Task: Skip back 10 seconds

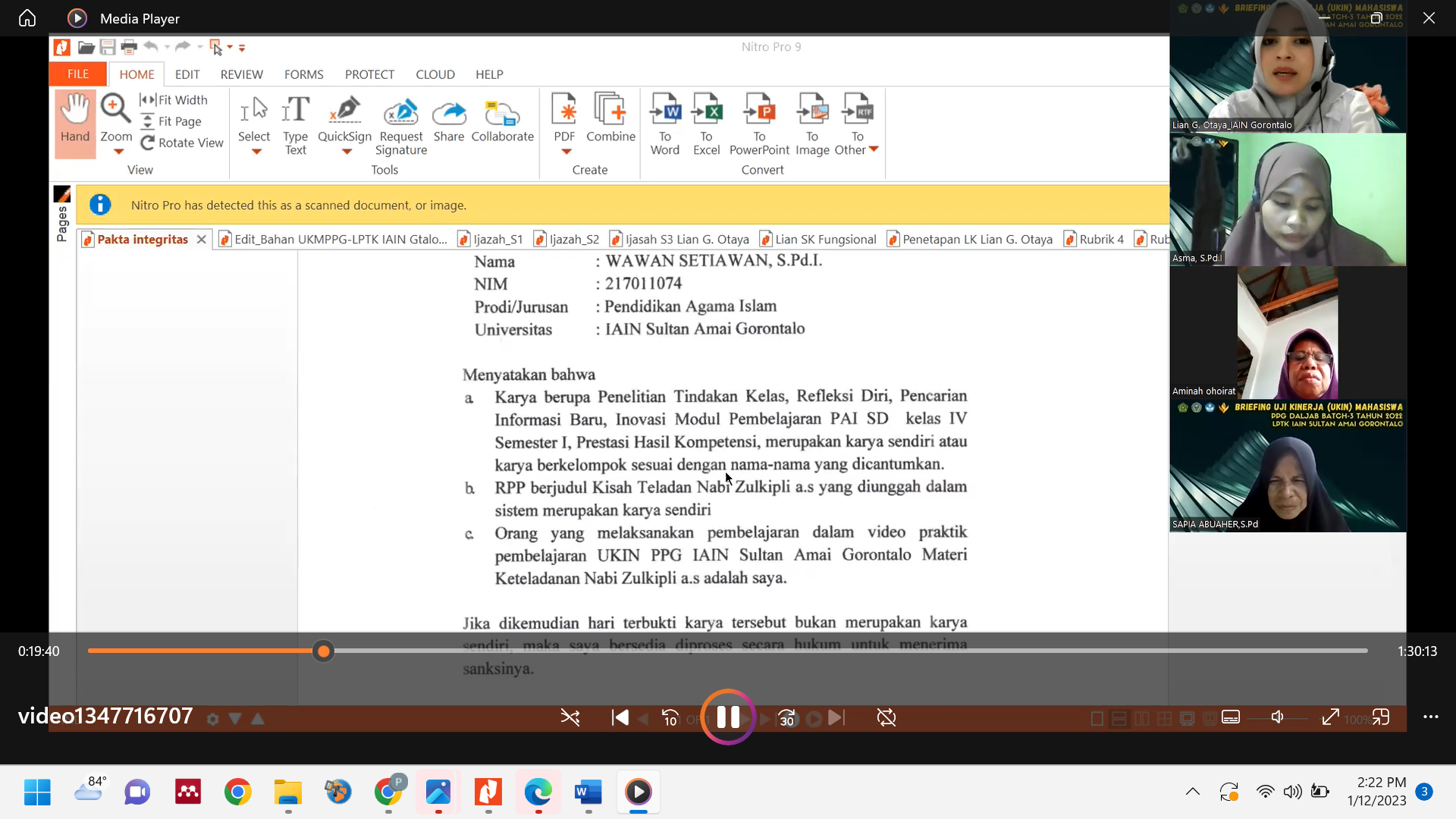Action: (x=670, y=717)
